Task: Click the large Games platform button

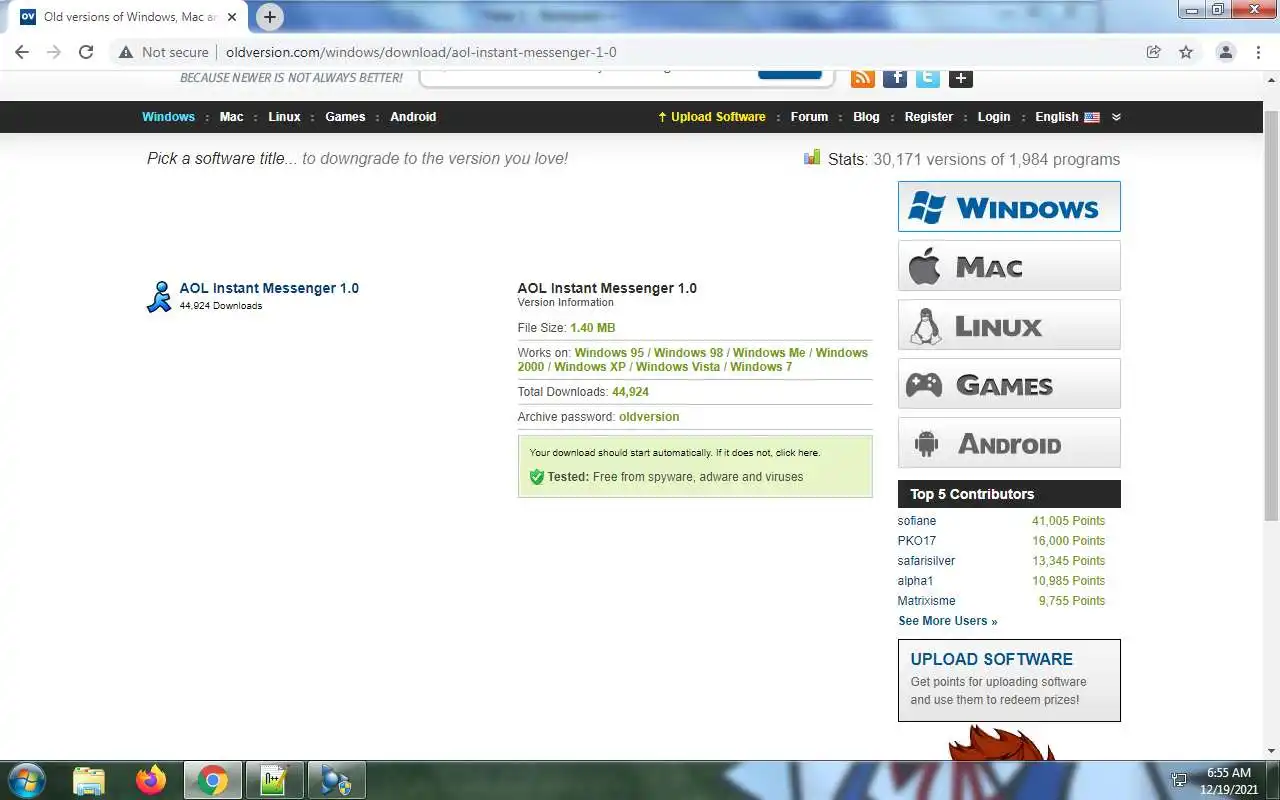Action: (1009, 383)
